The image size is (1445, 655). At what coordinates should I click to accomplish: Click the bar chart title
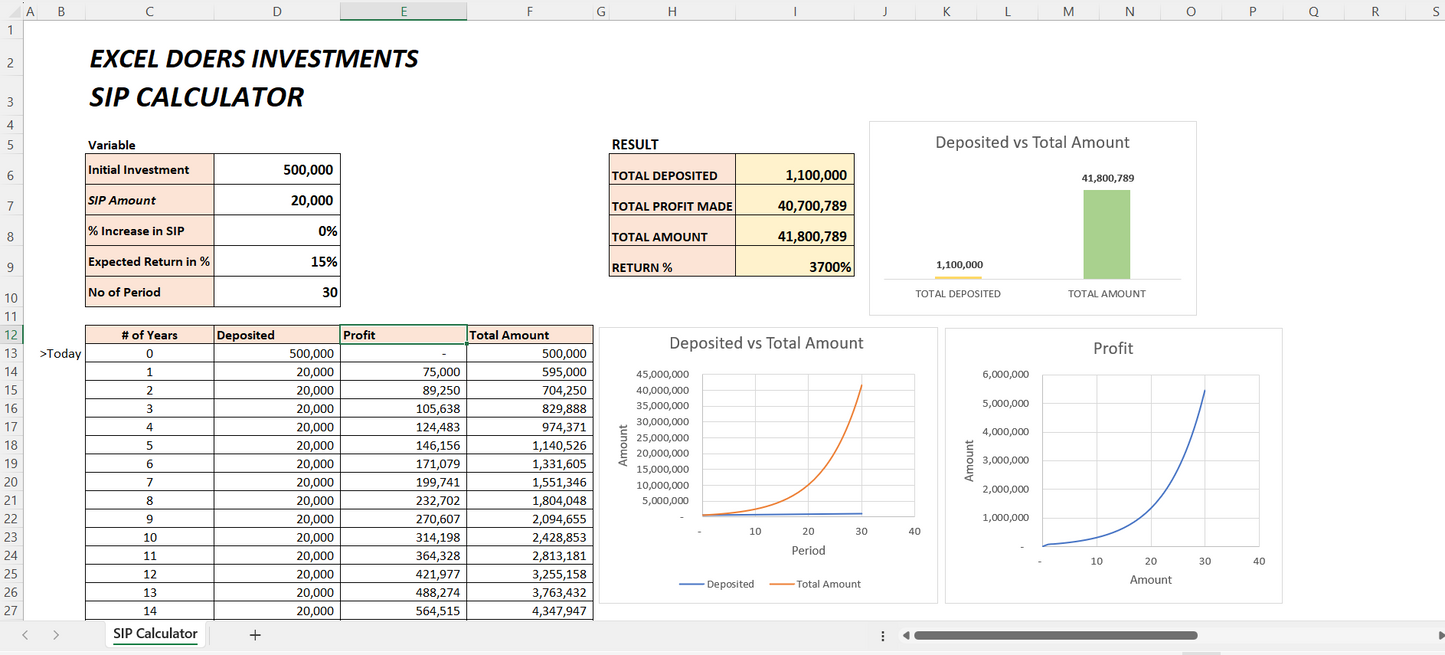tap(1032, 142)
